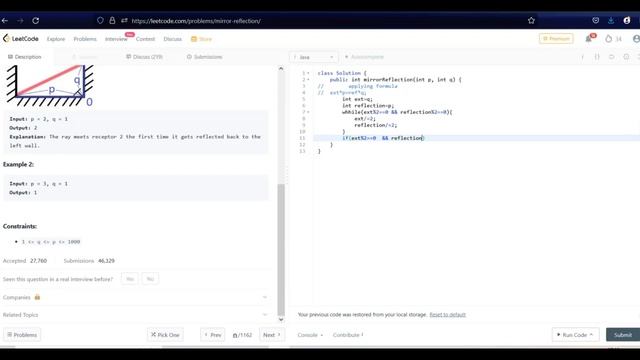This screenshot has height=360, width=640.
Task: Open Discuss in top navigation
Action: tap(172, 39)
